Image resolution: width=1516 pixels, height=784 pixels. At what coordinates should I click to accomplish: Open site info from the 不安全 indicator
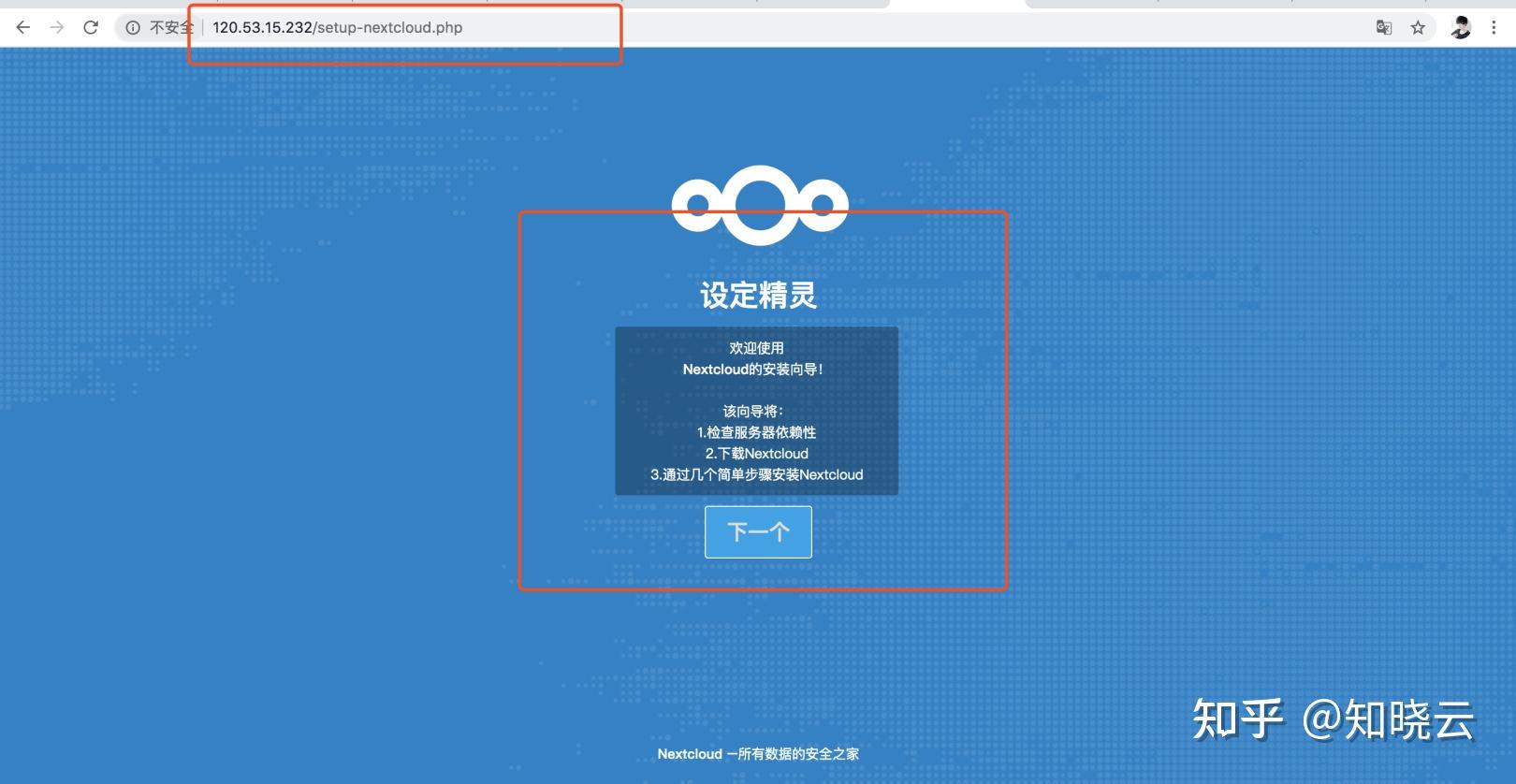[159, 27]
